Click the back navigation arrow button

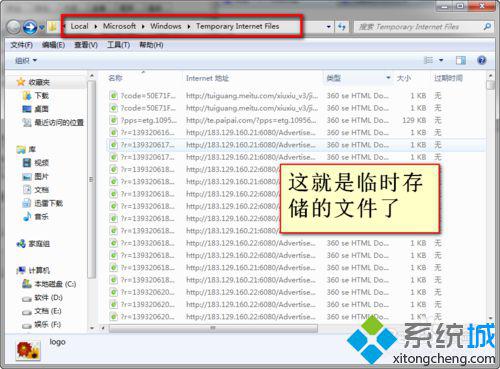pos(14,27)
